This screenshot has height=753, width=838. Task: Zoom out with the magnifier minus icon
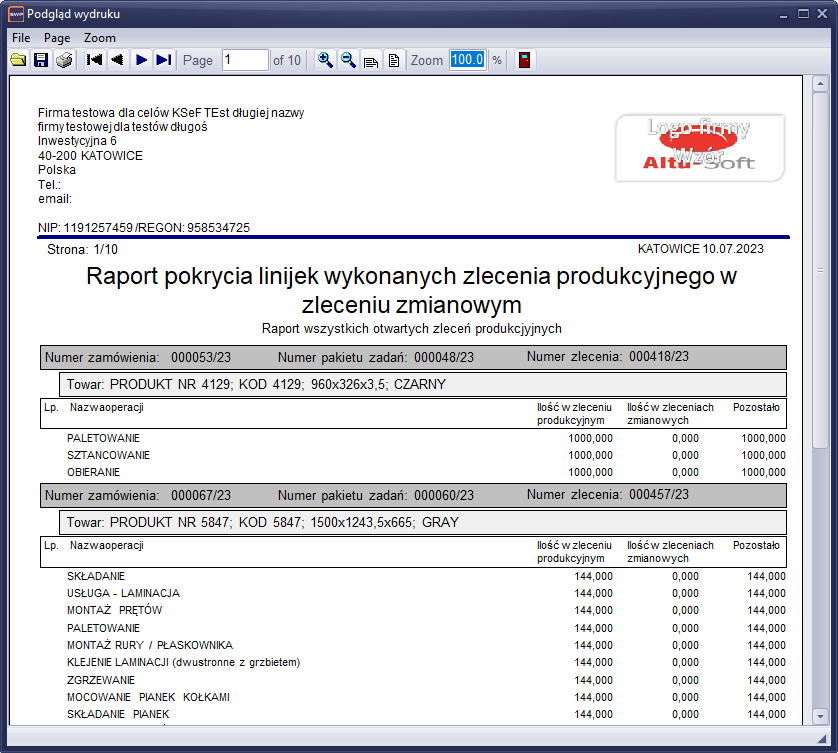(348, 60)
